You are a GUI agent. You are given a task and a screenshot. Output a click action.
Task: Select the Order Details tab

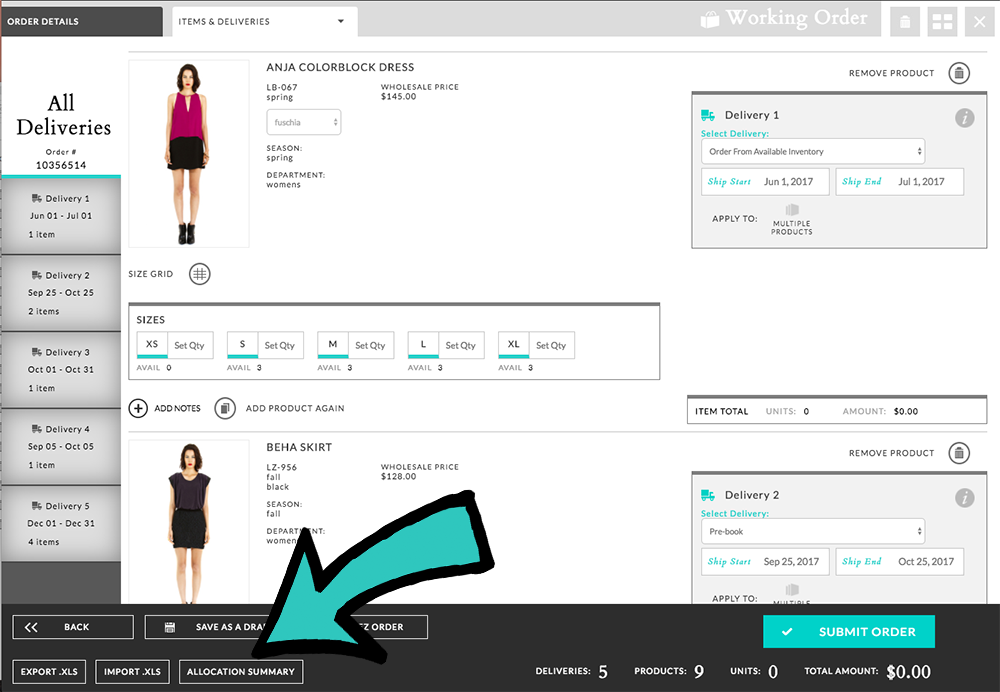pos(82,22)
